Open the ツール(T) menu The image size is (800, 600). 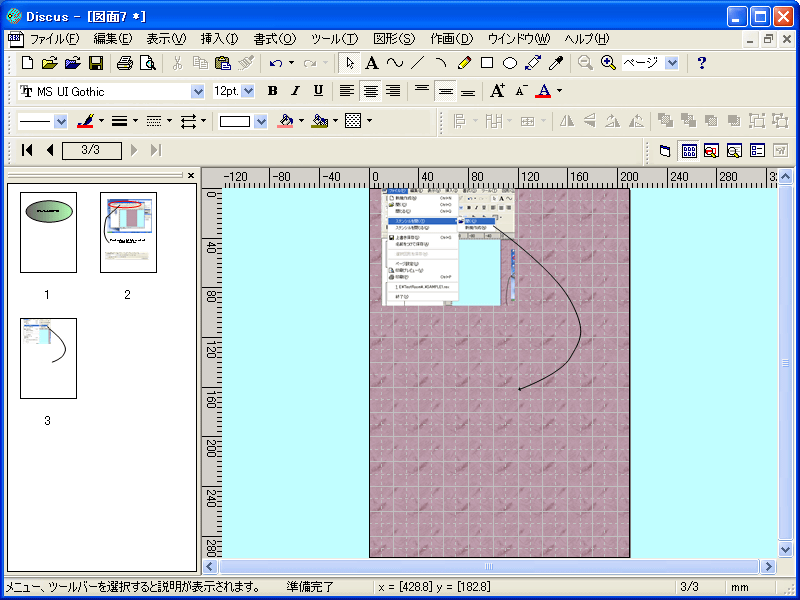pyautogui.click(x=335, y=39)
